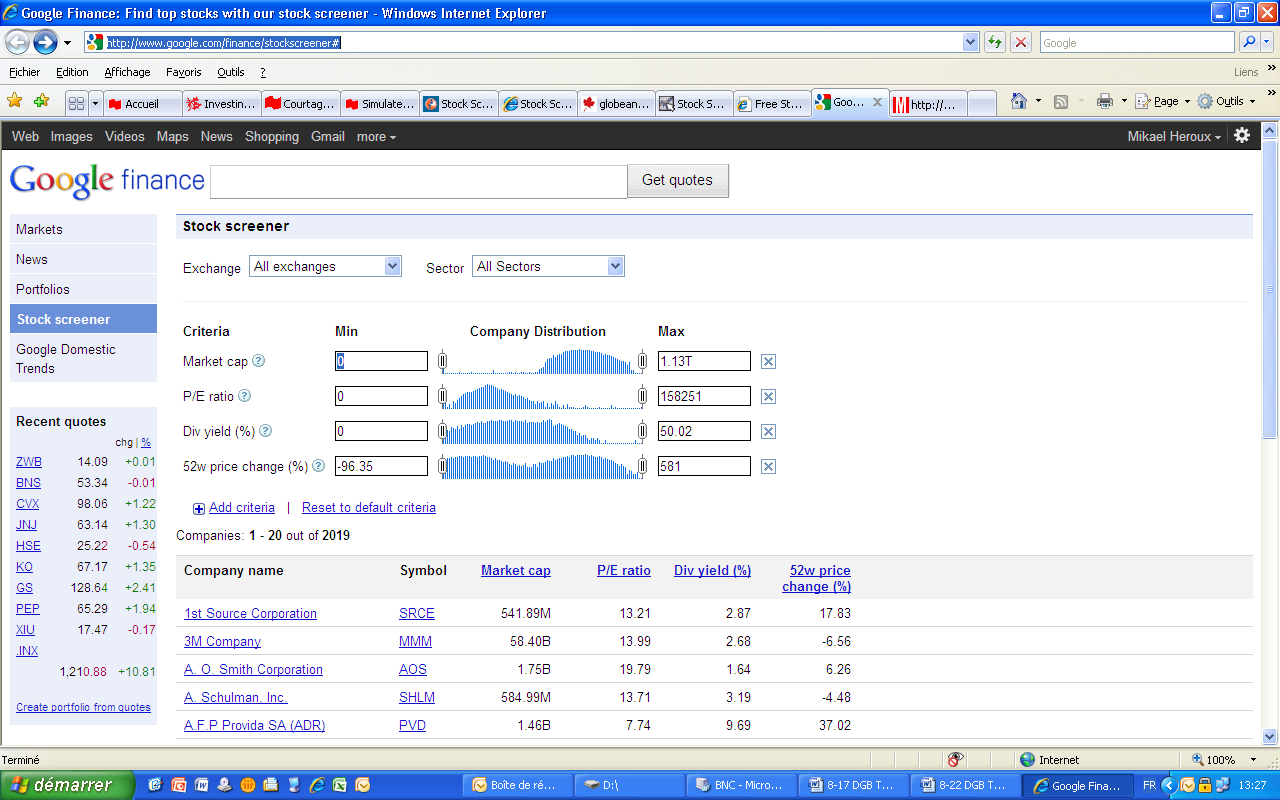Remove the Div yield criterion
The width and height of the screenshot is (1280, 800).
pyautogui.click(x=768, y=432)
